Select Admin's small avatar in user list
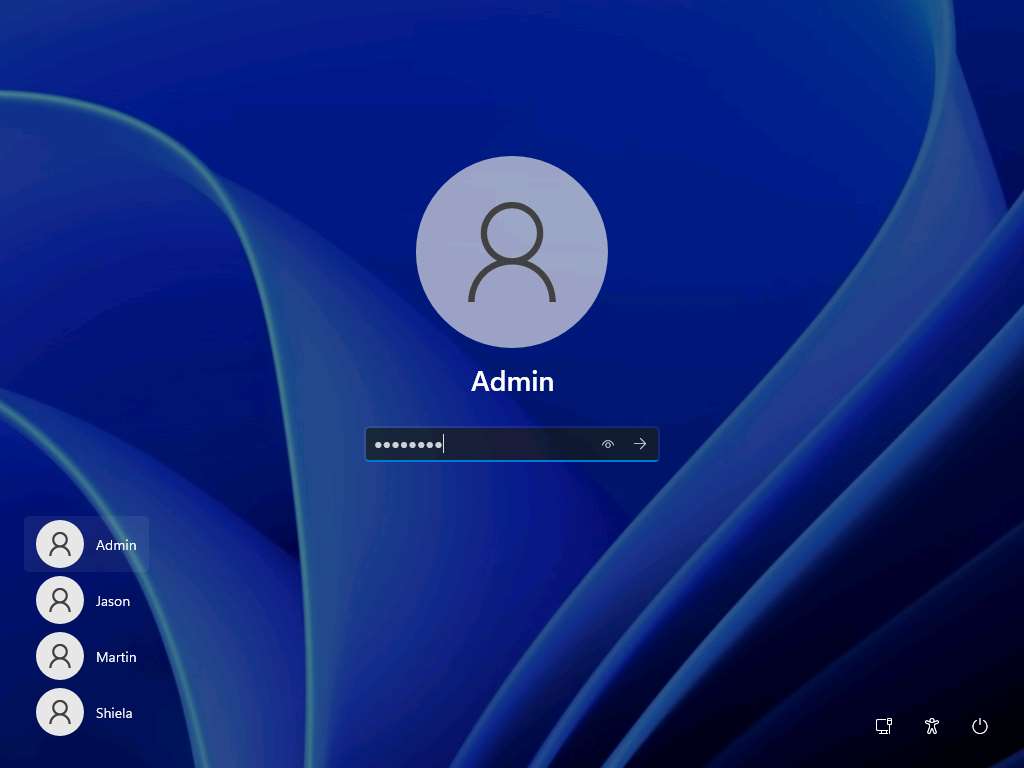Screen dimensions: 1024x768 pyautogui.click(x=60, y=545)
